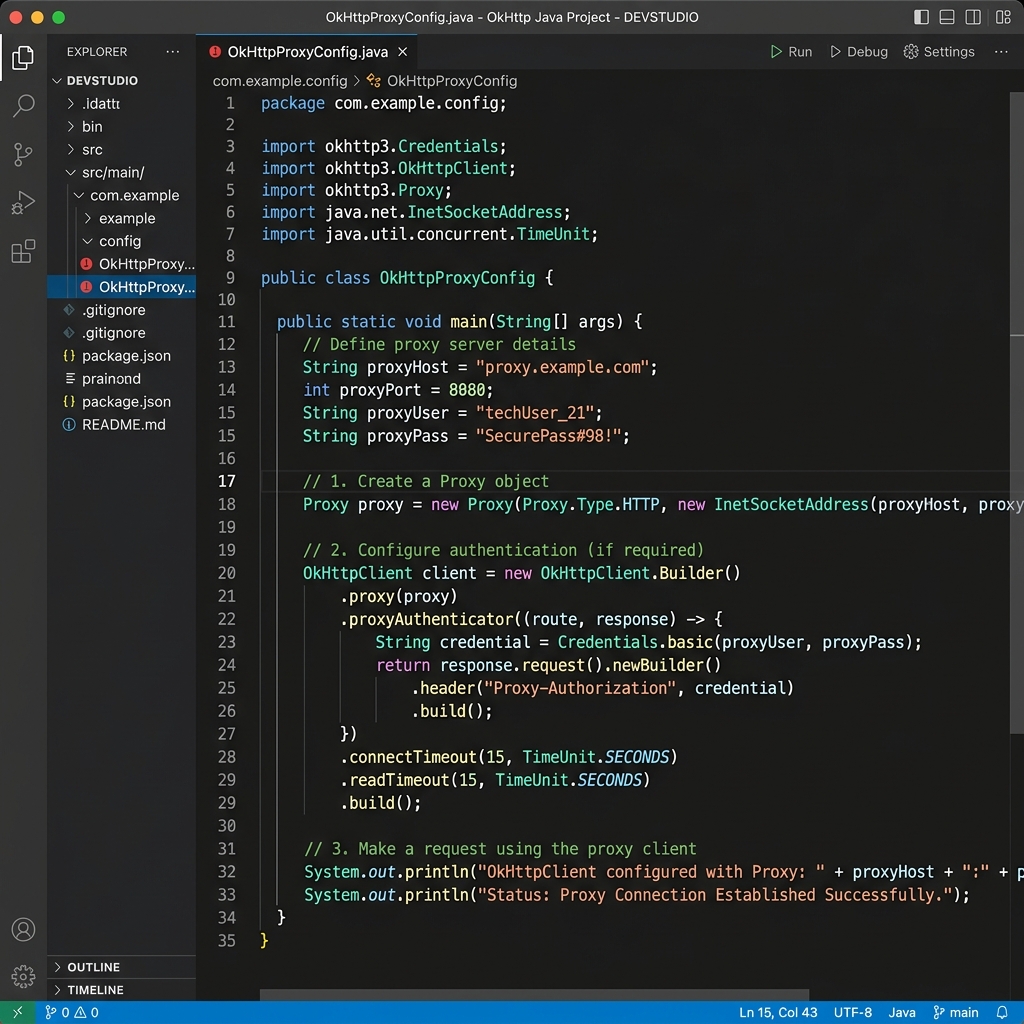Screen dimensions: 1024x1024
Task: Click Ln 15, Col 43 cursor position
Action: point(777,1012)
